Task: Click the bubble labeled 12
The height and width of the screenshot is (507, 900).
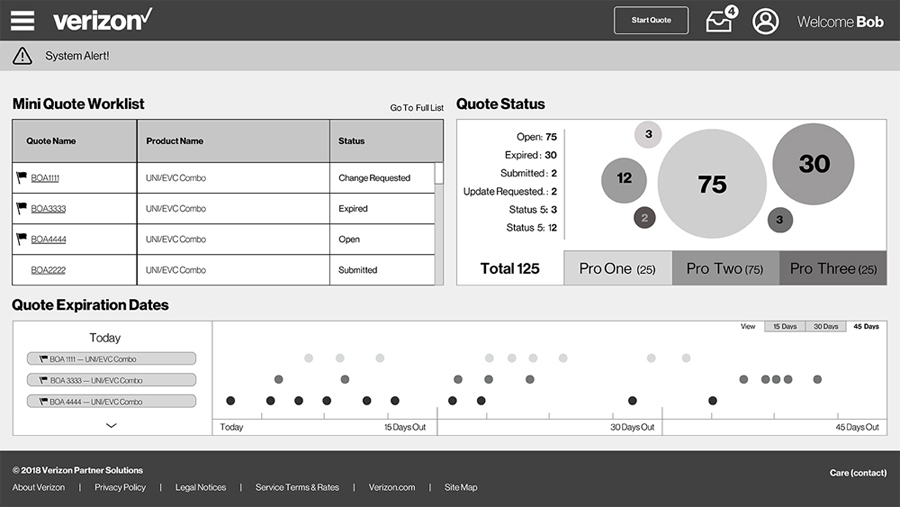Action: point(624,180)
